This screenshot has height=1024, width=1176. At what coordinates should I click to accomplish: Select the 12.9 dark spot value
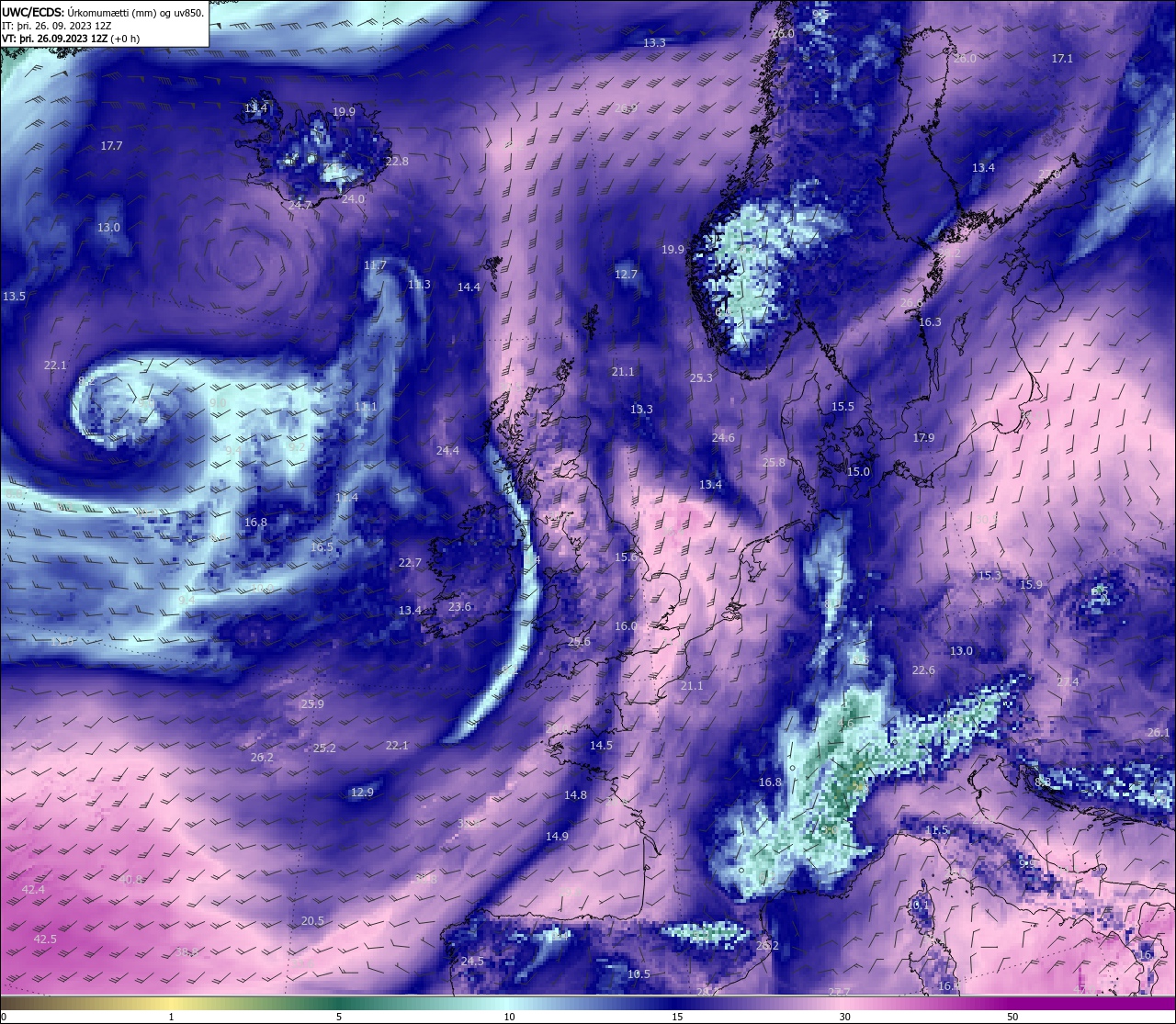(362, 793)
